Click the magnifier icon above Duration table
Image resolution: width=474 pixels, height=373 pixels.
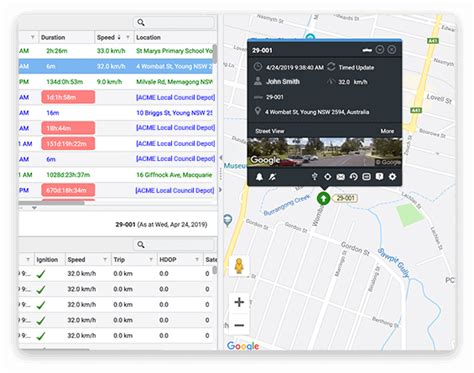click(141, 22)
